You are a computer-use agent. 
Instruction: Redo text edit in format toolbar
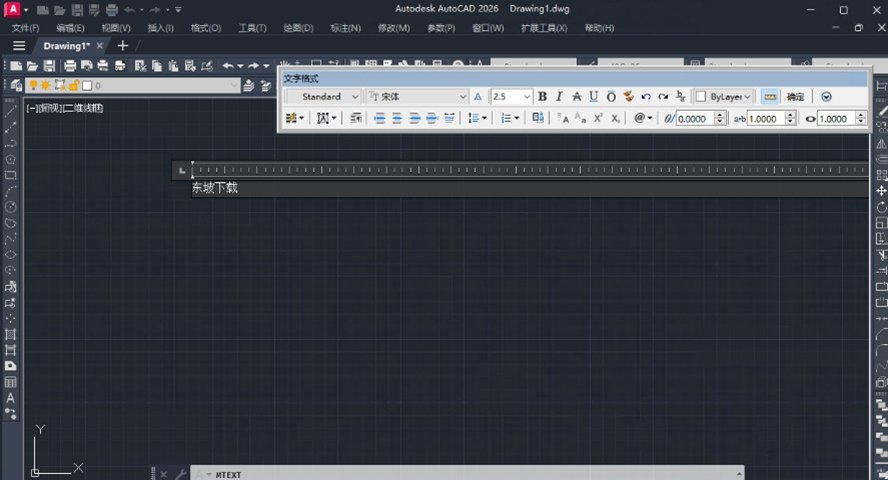(663, 97)
